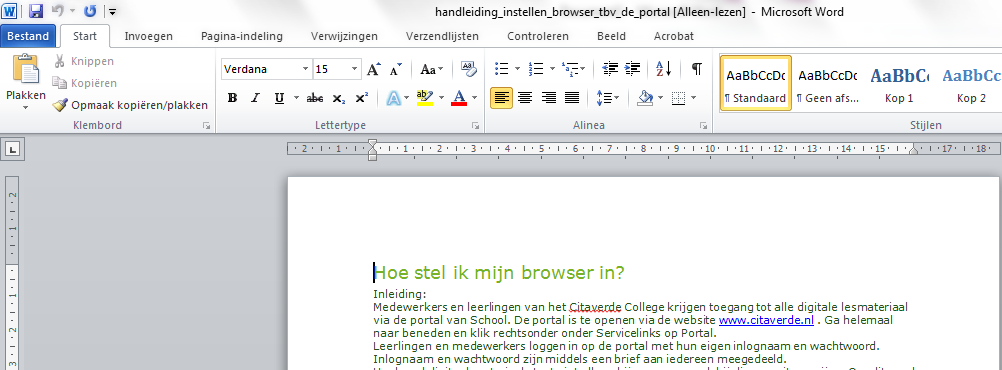Switch to the Verzendlijsten tab
This screenshot has height=370, width=1002.
442,36
